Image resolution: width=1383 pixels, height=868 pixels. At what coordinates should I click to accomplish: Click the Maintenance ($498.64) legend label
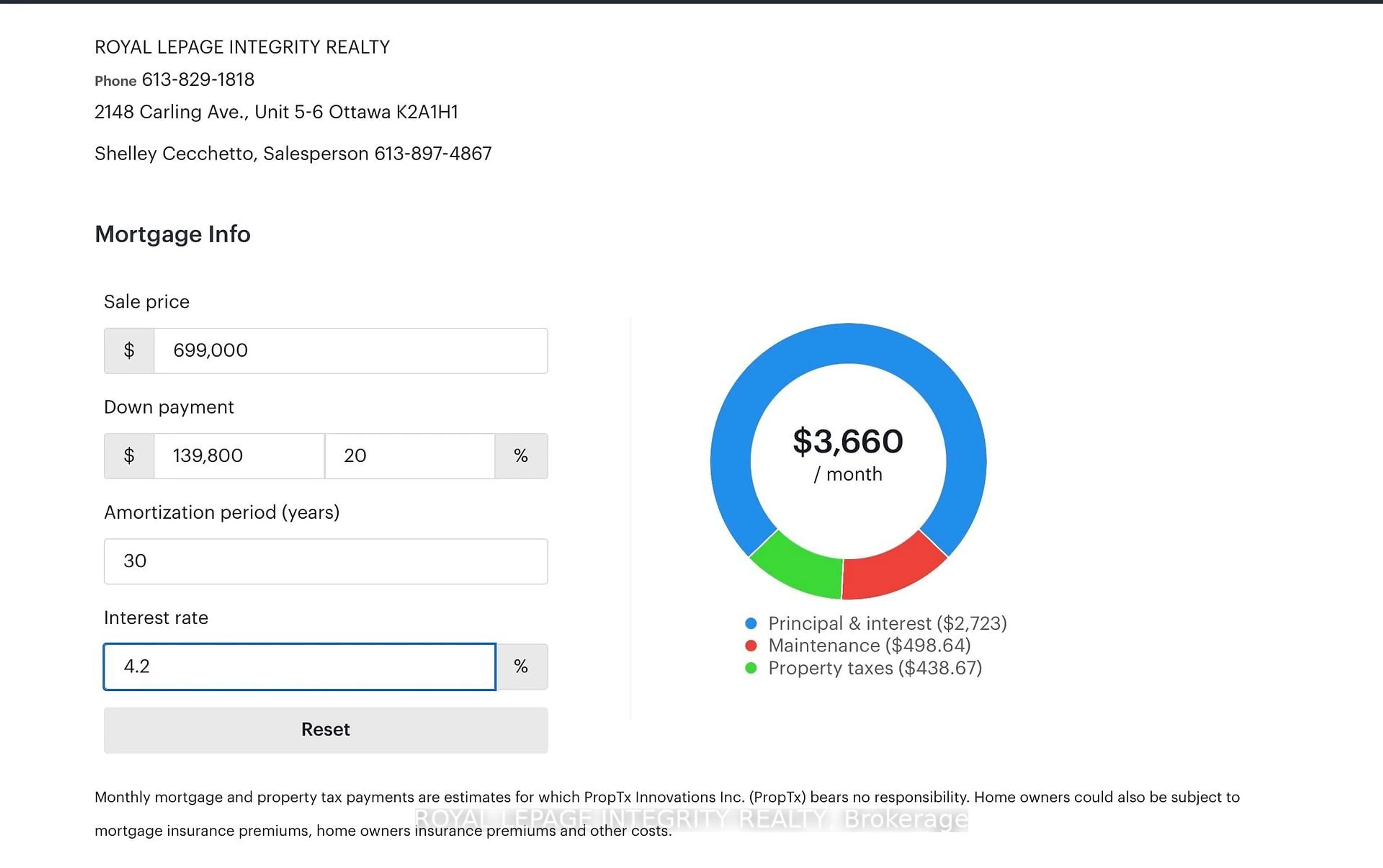click(869, 646)
